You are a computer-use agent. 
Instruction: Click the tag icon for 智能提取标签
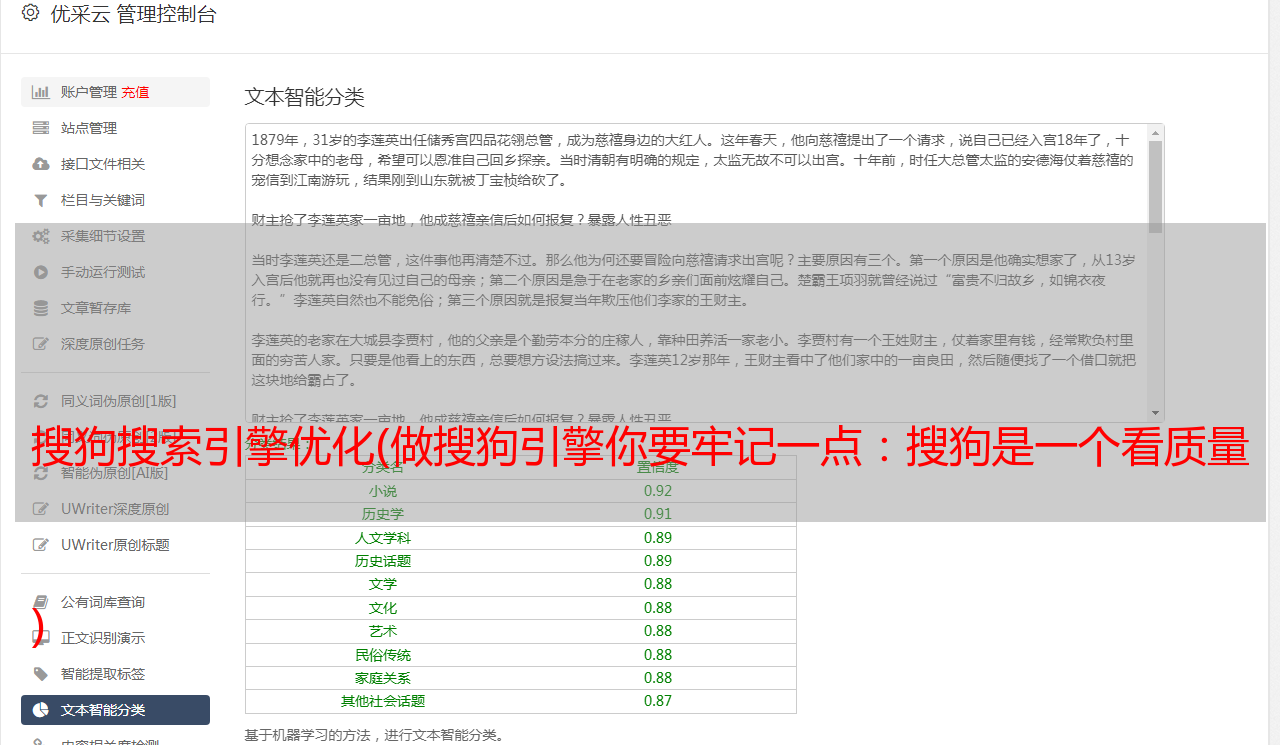pyautogui.click(x=41, y=674)
